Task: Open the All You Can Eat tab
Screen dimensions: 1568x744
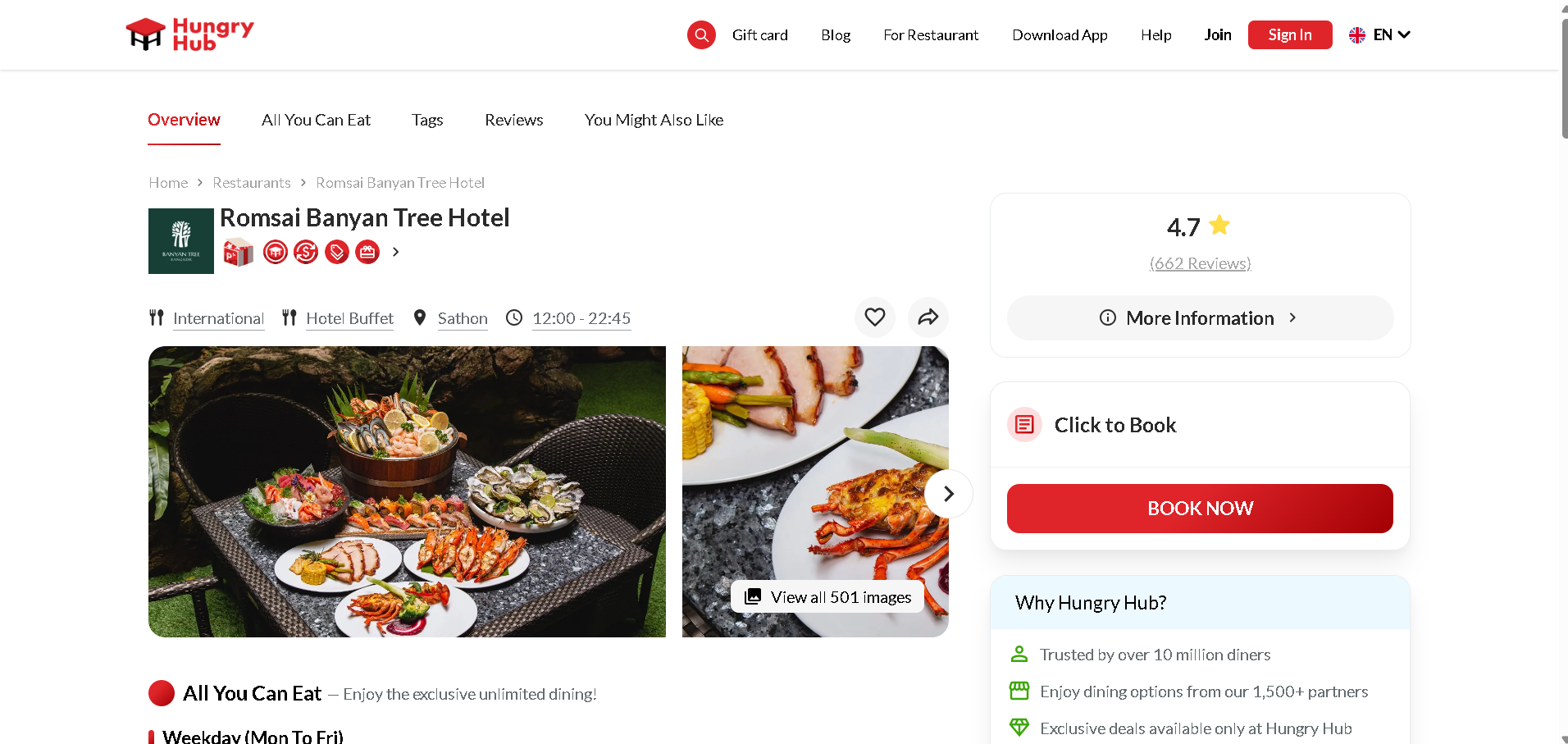Action: [316, 120]
